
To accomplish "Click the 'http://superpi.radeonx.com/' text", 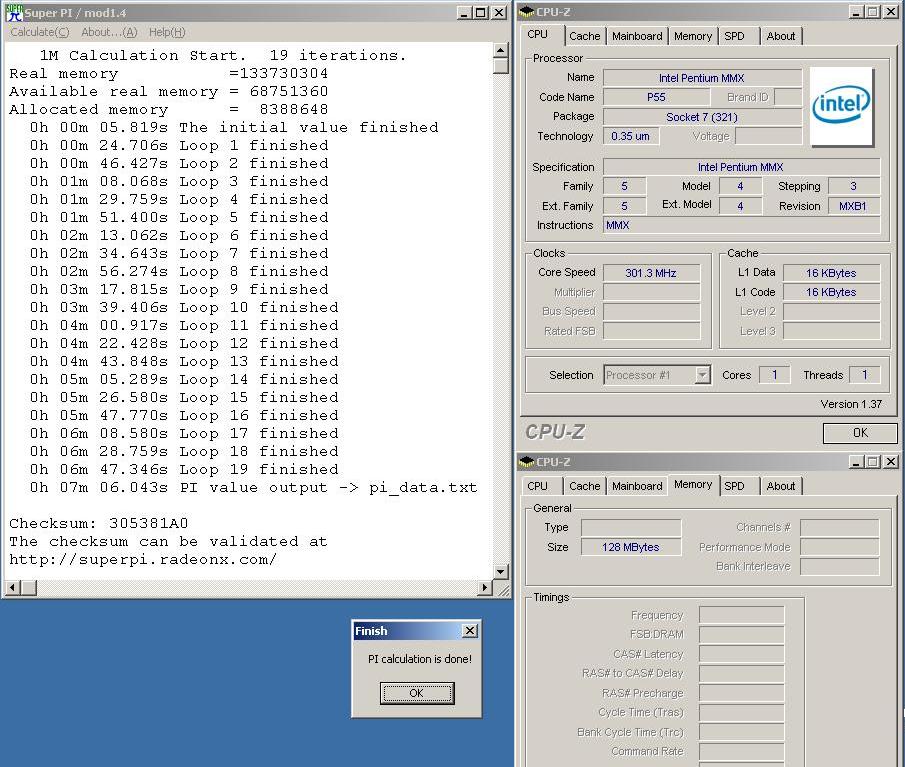I will [x=143, y=560].
